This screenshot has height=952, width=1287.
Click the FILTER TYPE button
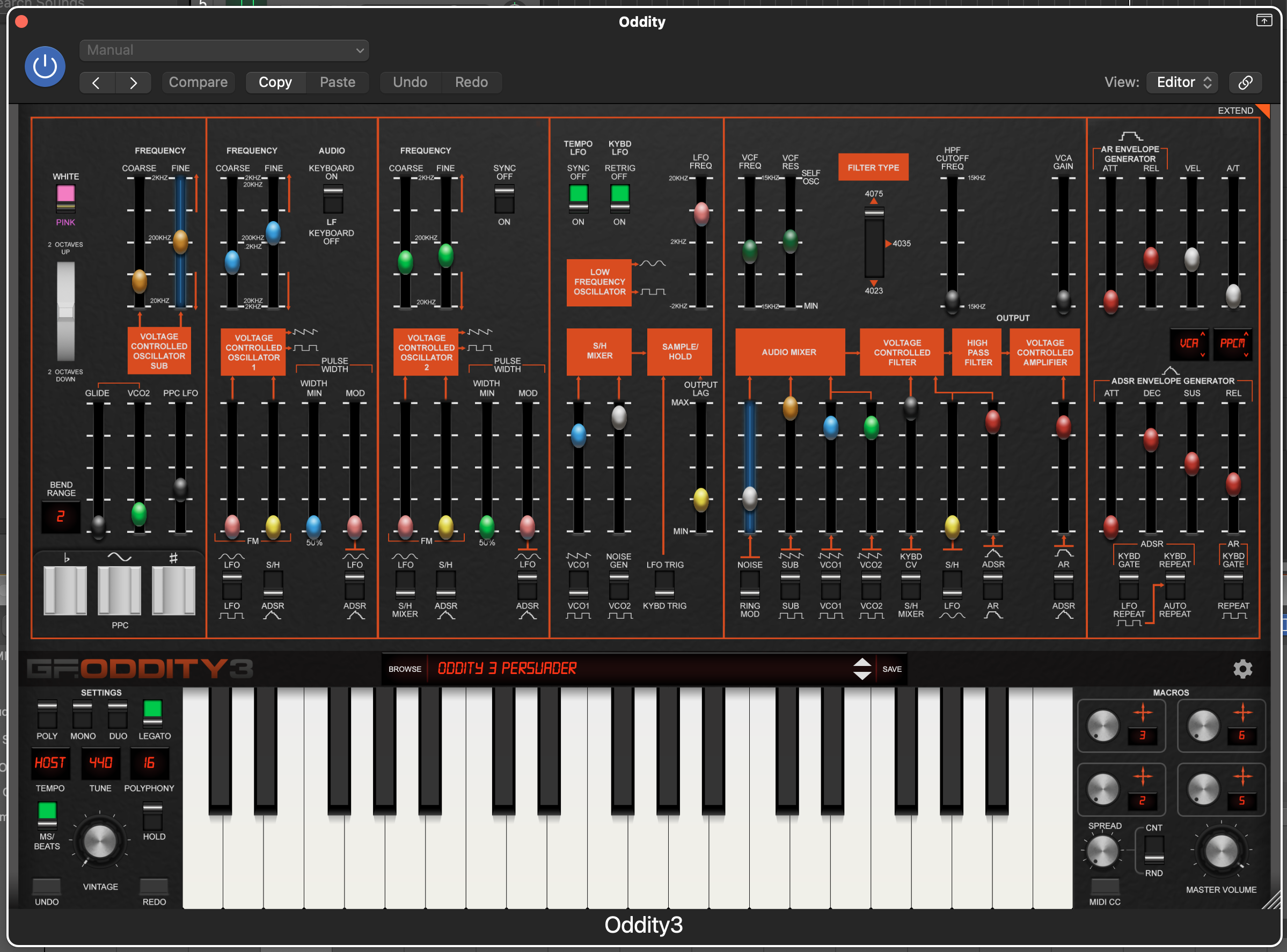tap(873, 167)
